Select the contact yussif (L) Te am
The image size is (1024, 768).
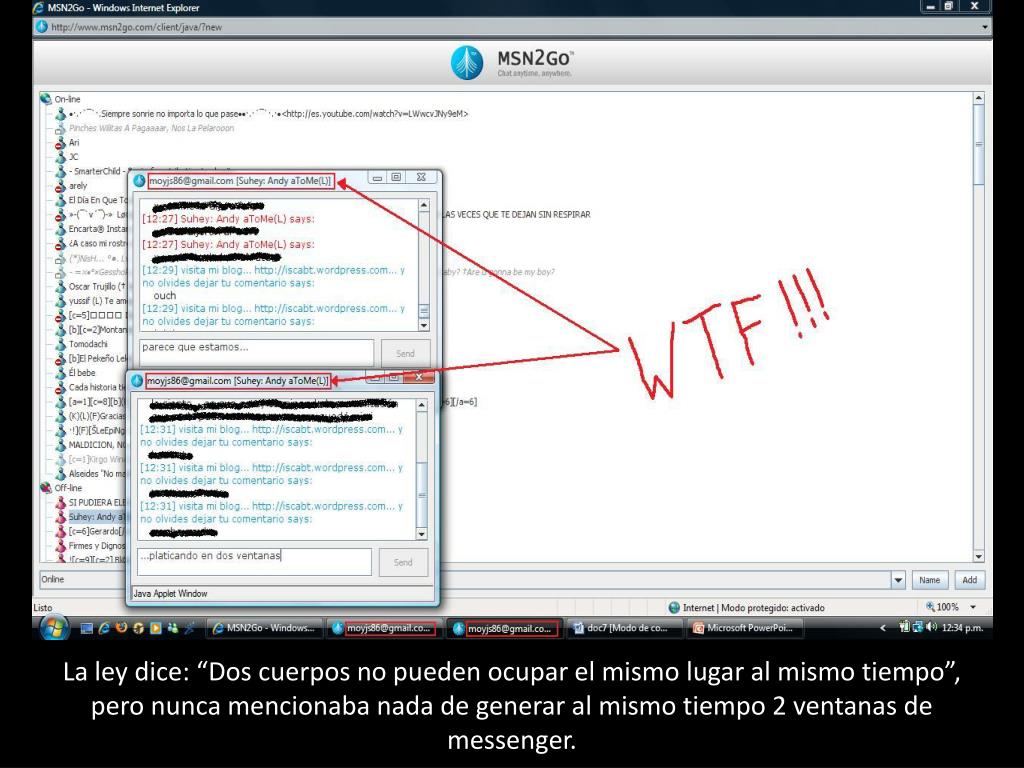(97, 300)
